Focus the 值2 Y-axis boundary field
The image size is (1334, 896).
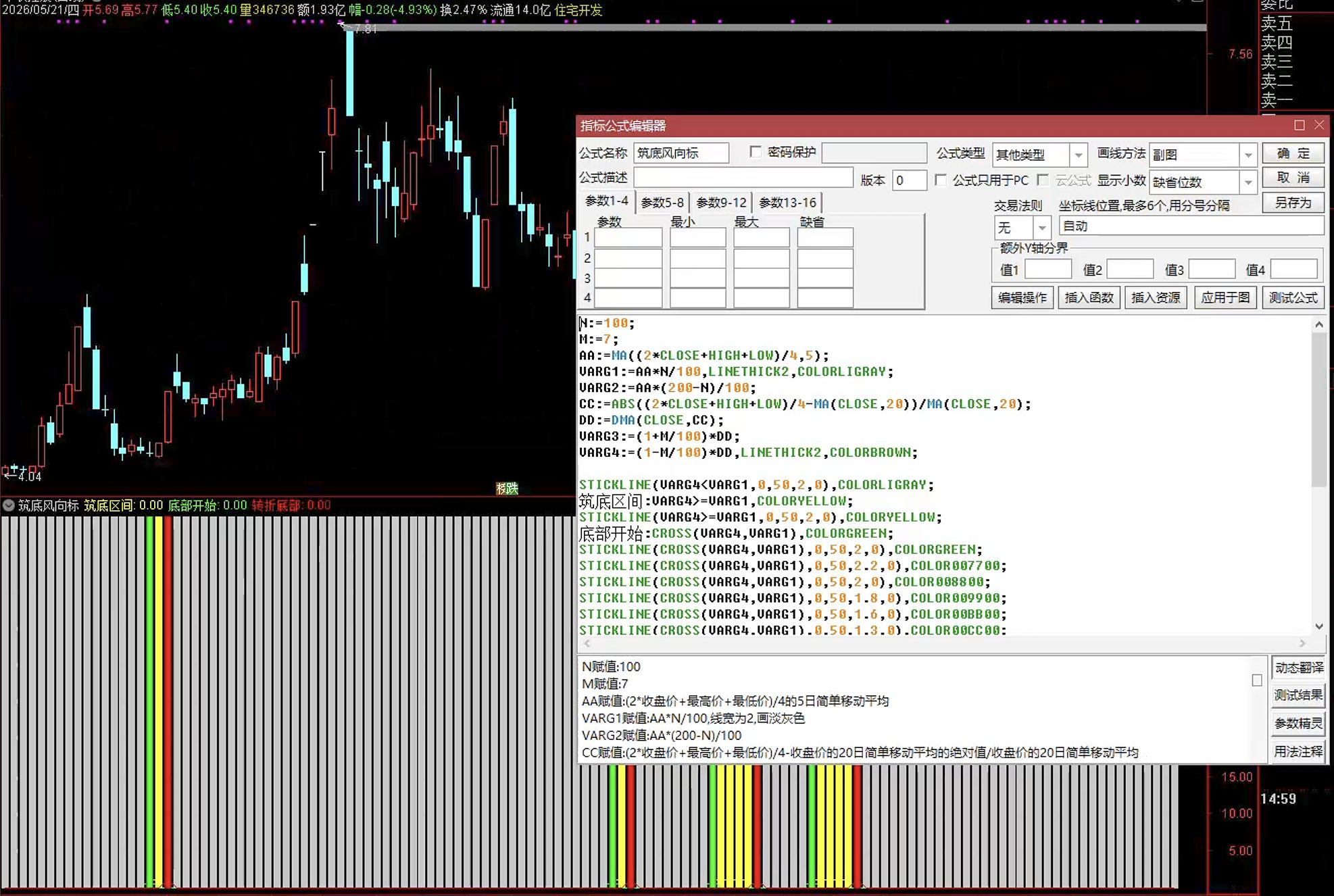pyautogui.click(x=1130, y=269)
